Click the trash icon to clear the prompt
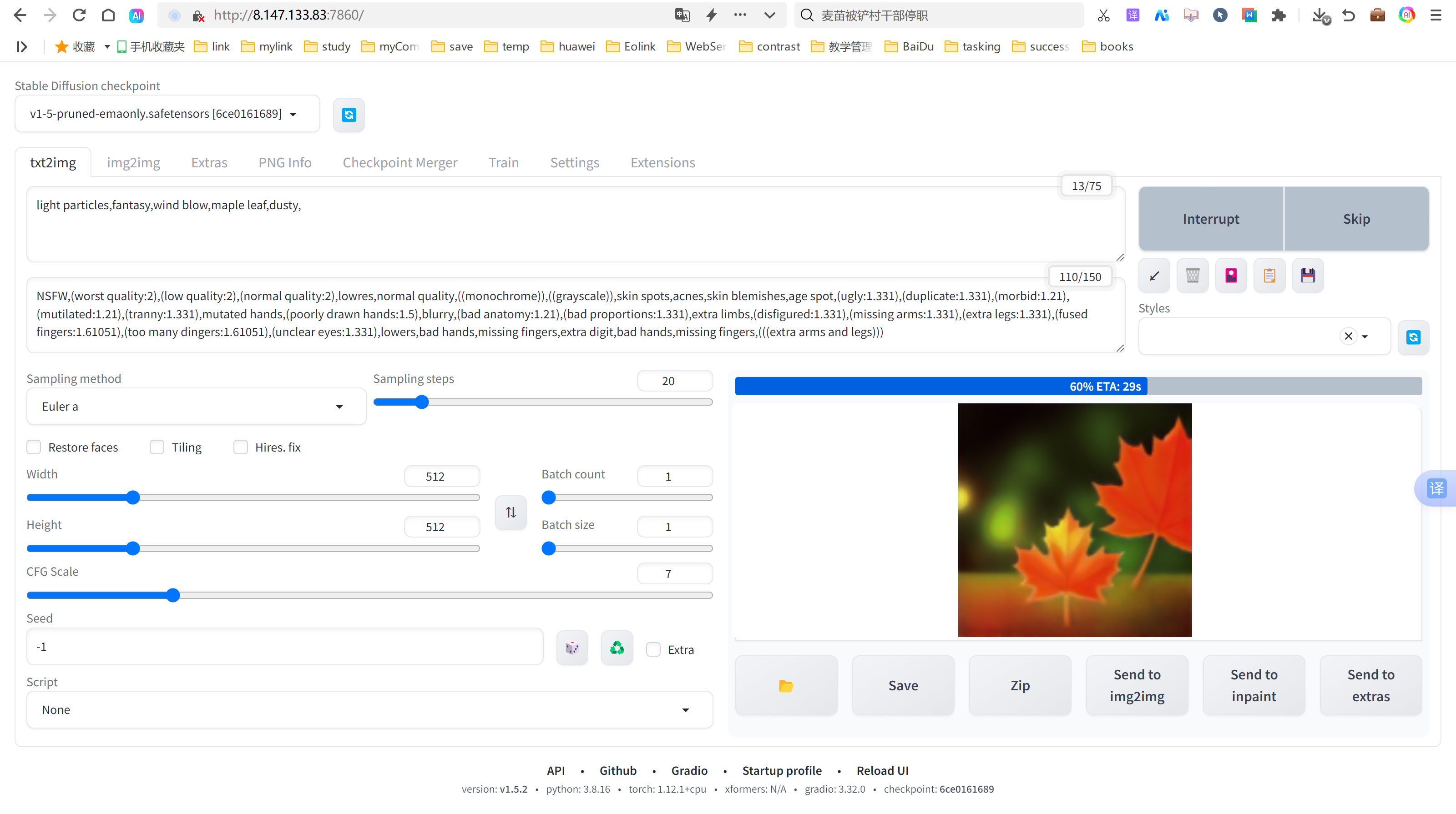This screenshot has width=1456, height=814. click(1192, 276)
